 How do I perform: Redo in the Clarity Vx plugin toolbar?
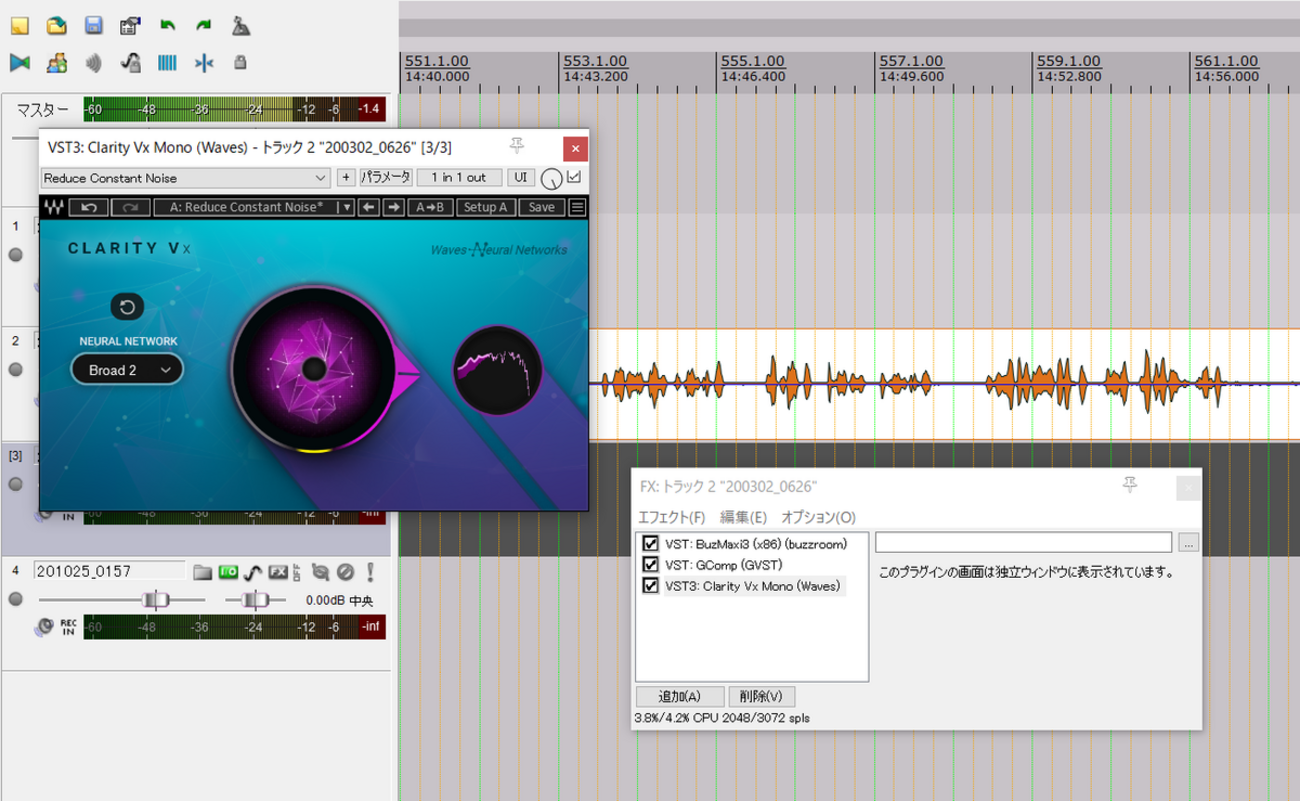click(130, 207)
